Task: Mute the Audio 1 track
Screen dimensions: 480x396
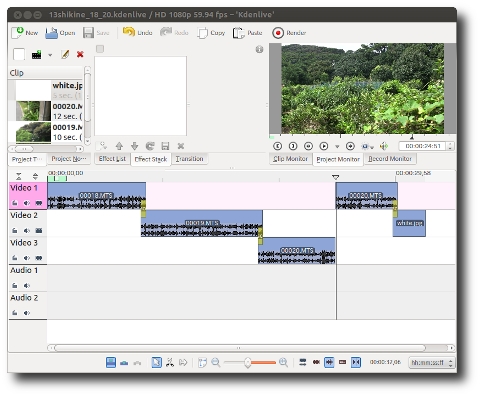Action: click(x=27, y=285)
